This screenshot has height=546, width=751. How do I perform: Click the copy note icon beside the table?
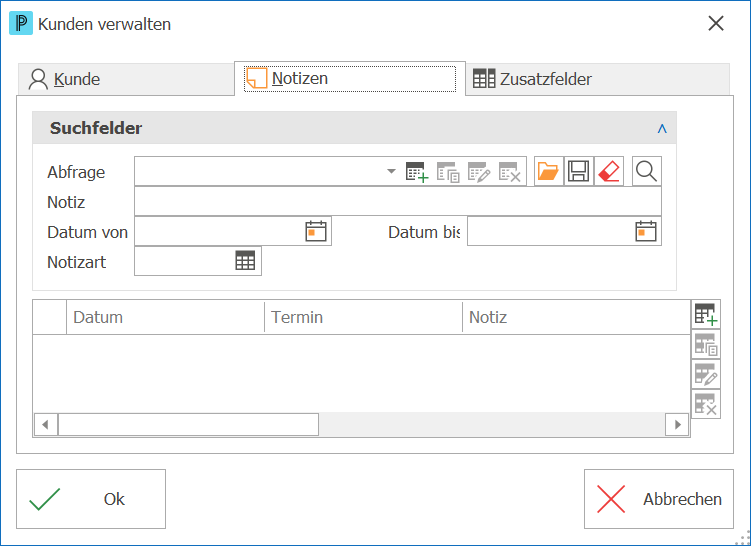click(x=706, y=344)
